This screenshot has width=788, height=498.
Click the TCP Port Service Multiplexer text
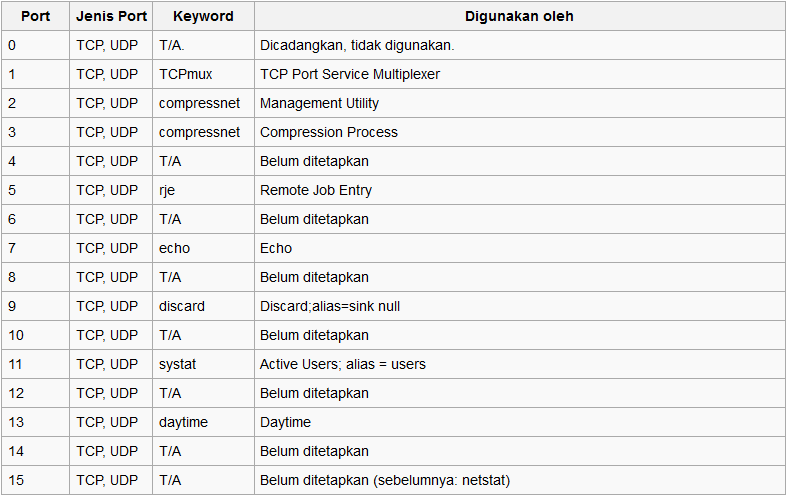click(x=350, y=74)
